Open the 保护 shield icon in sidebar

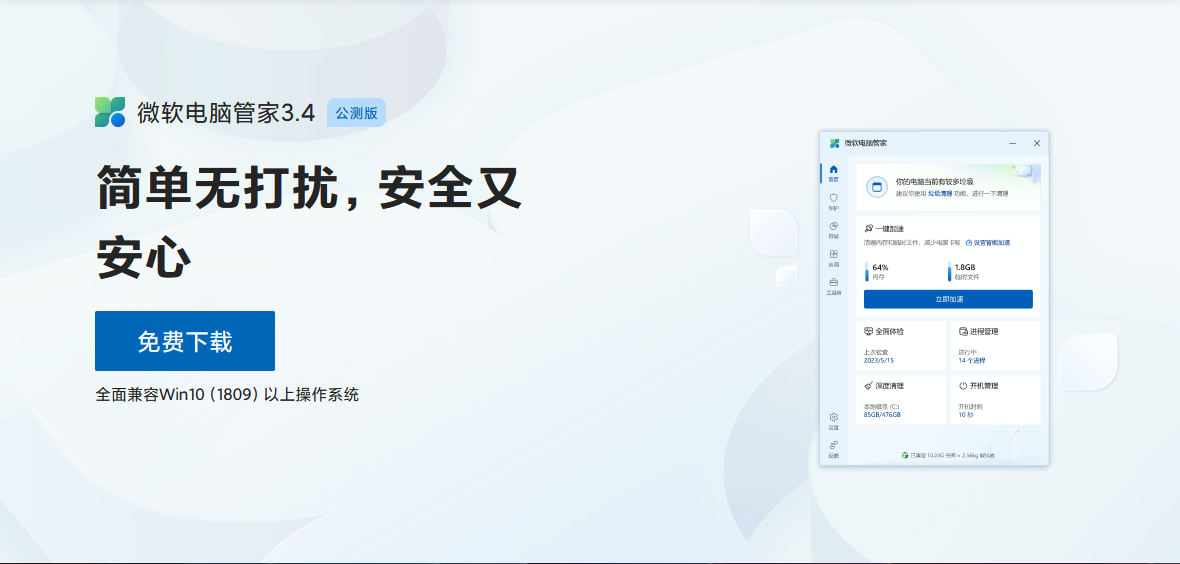(833, 197)
